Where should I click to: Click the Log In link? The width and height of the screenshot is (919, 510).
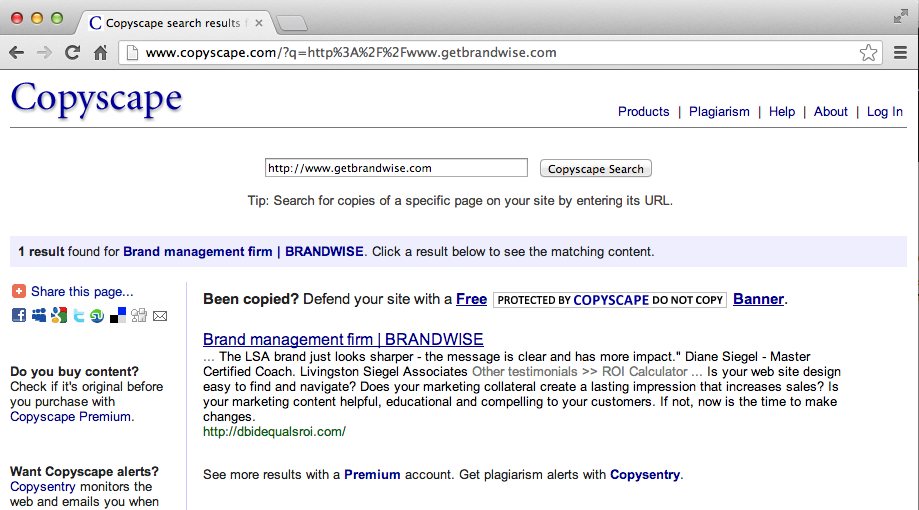pos(884,111)
